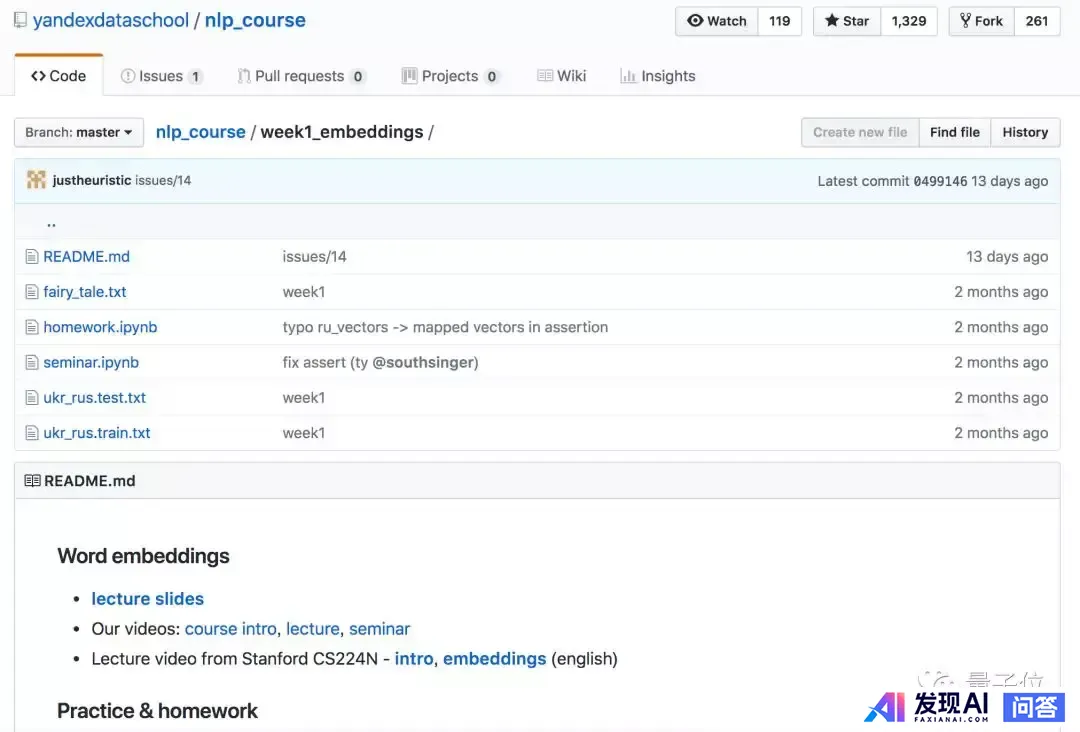Click the README.md panel title

tap(90, 481)
